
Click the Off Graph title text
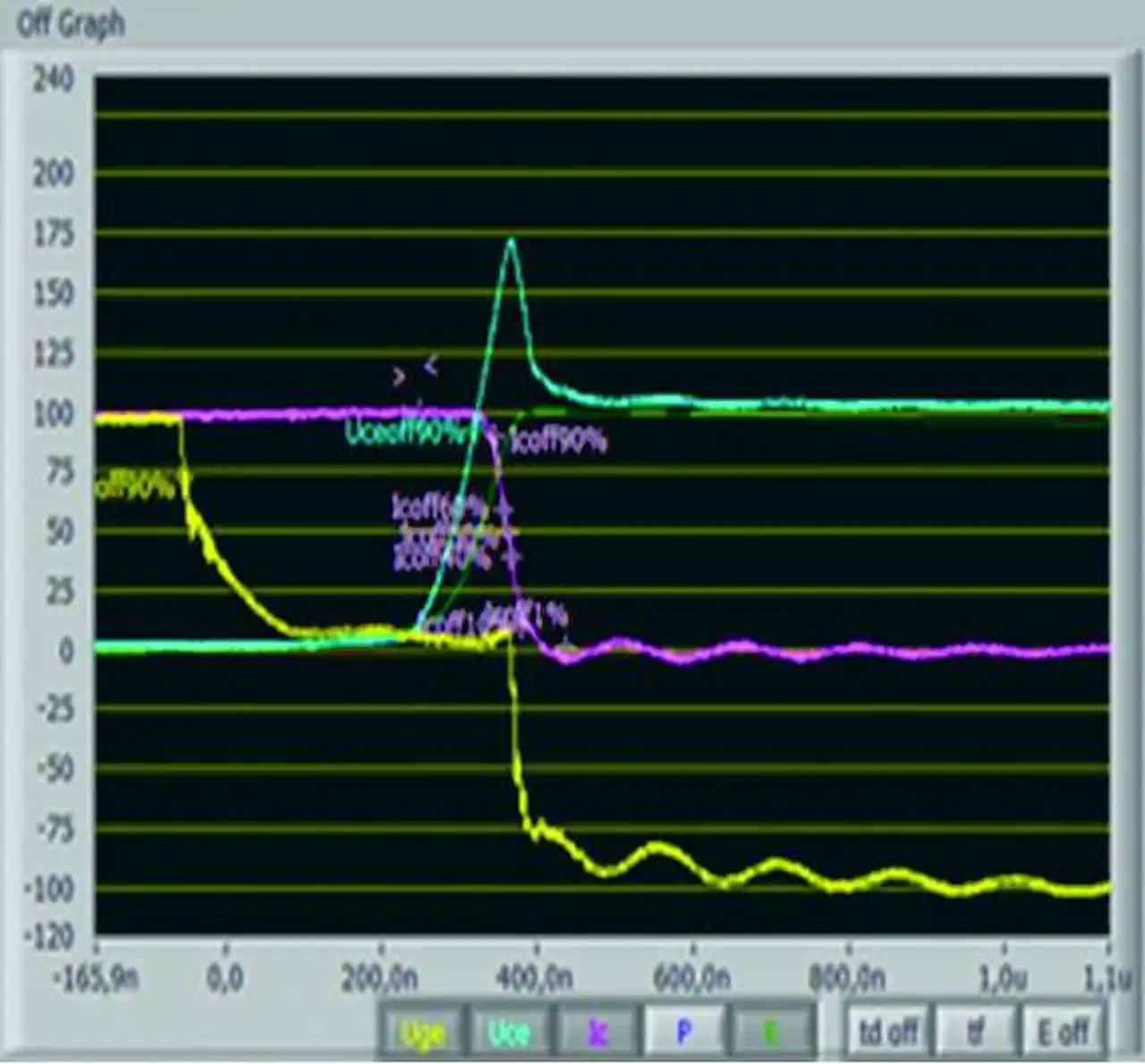coord(71,24)
